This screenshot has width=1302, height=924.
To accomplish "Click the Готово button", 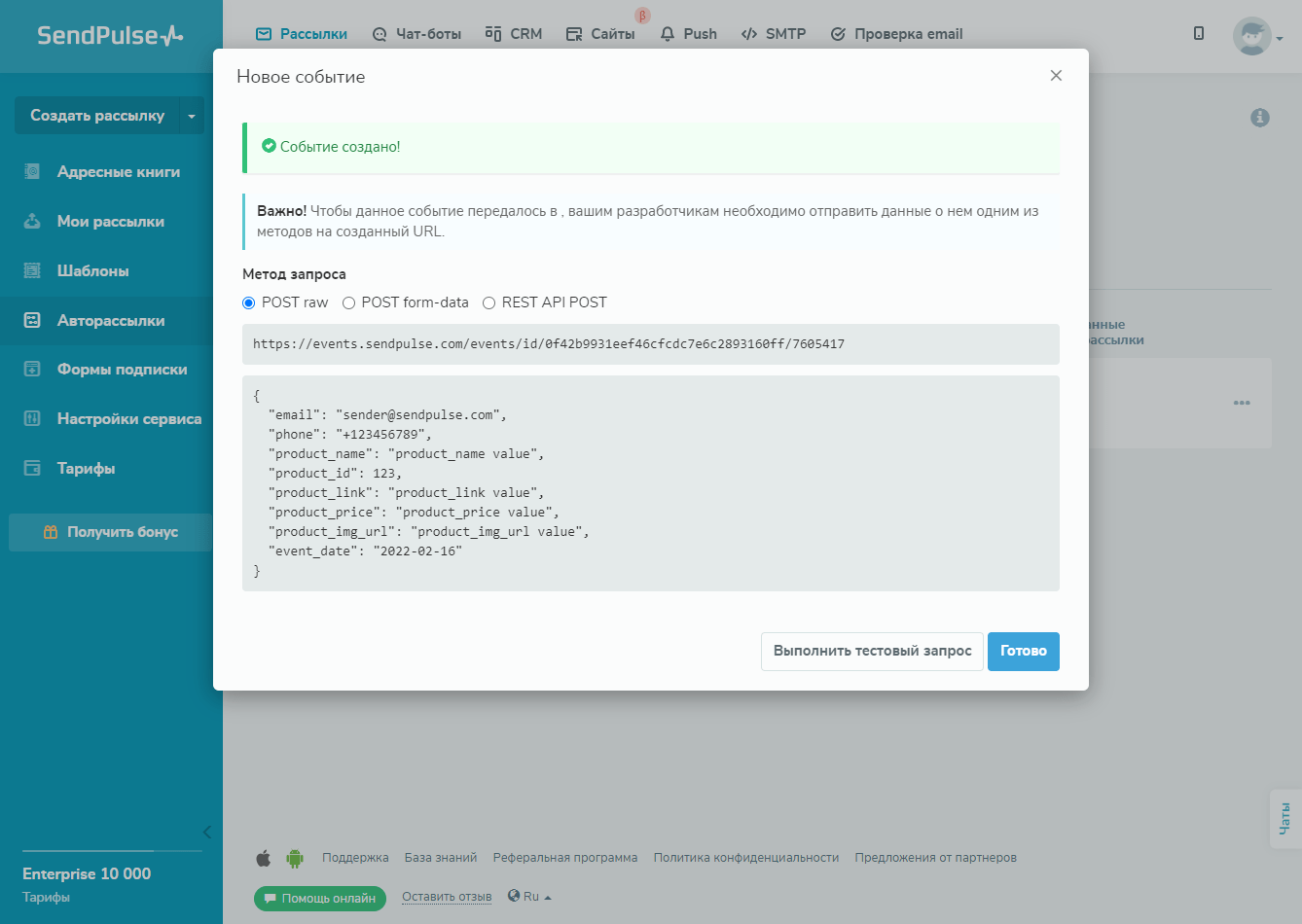I will [1023, 652].
